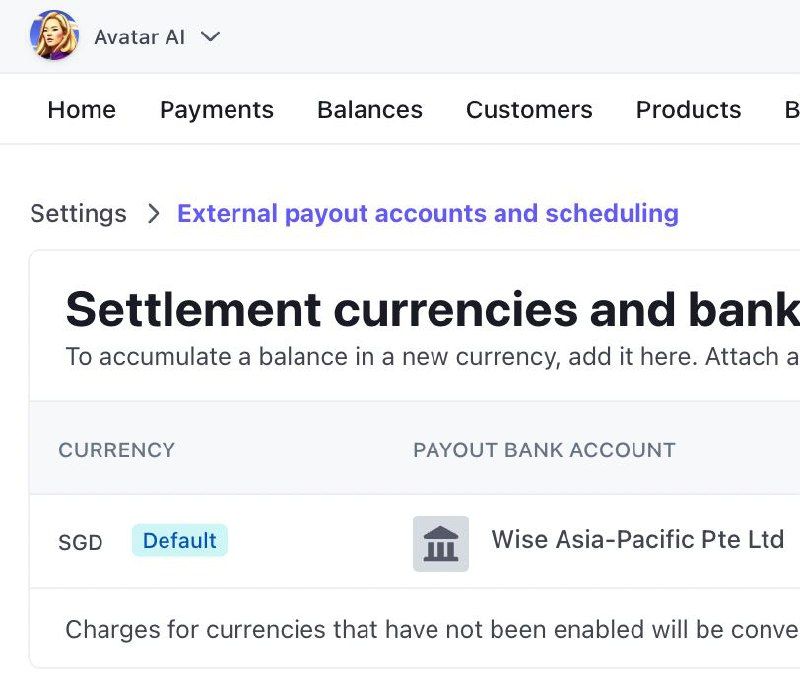
Task: Open the Customers tab
Action: pos(529,110)
